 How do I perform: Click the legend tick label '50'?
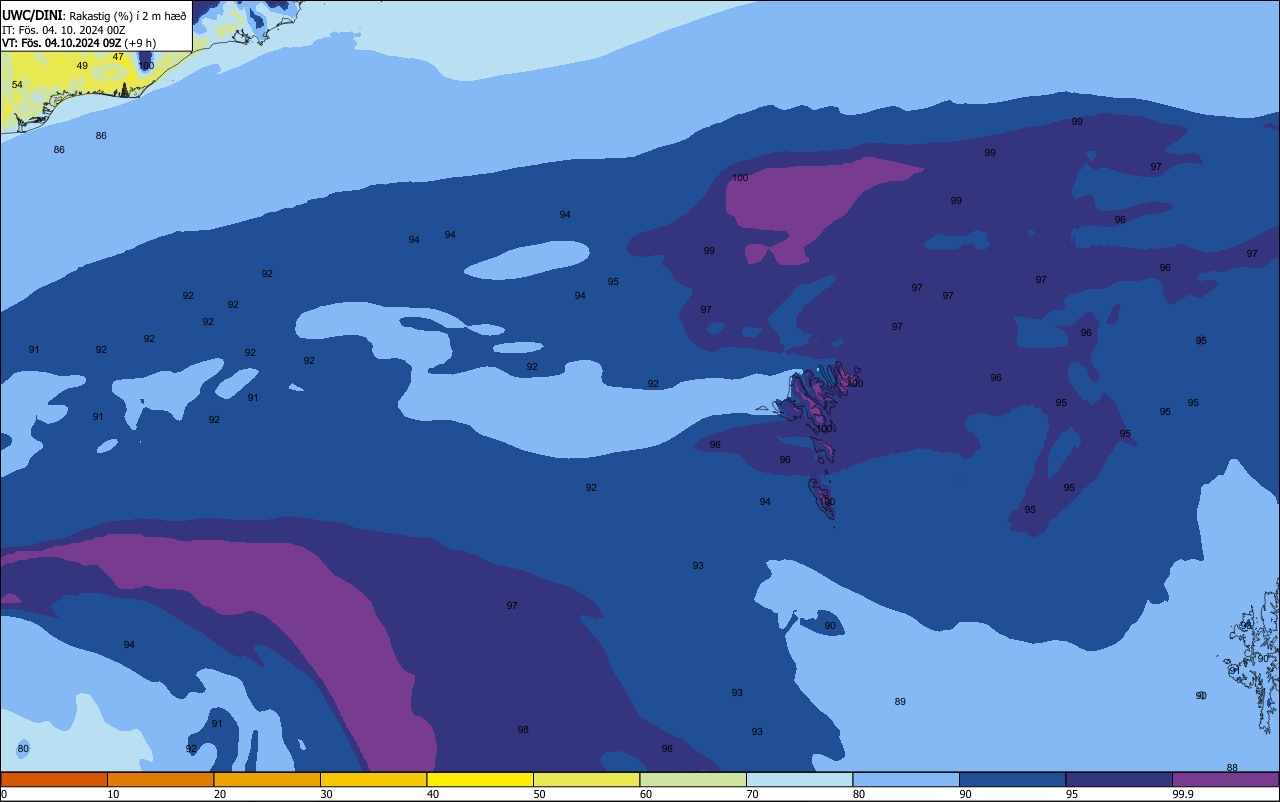539,794
